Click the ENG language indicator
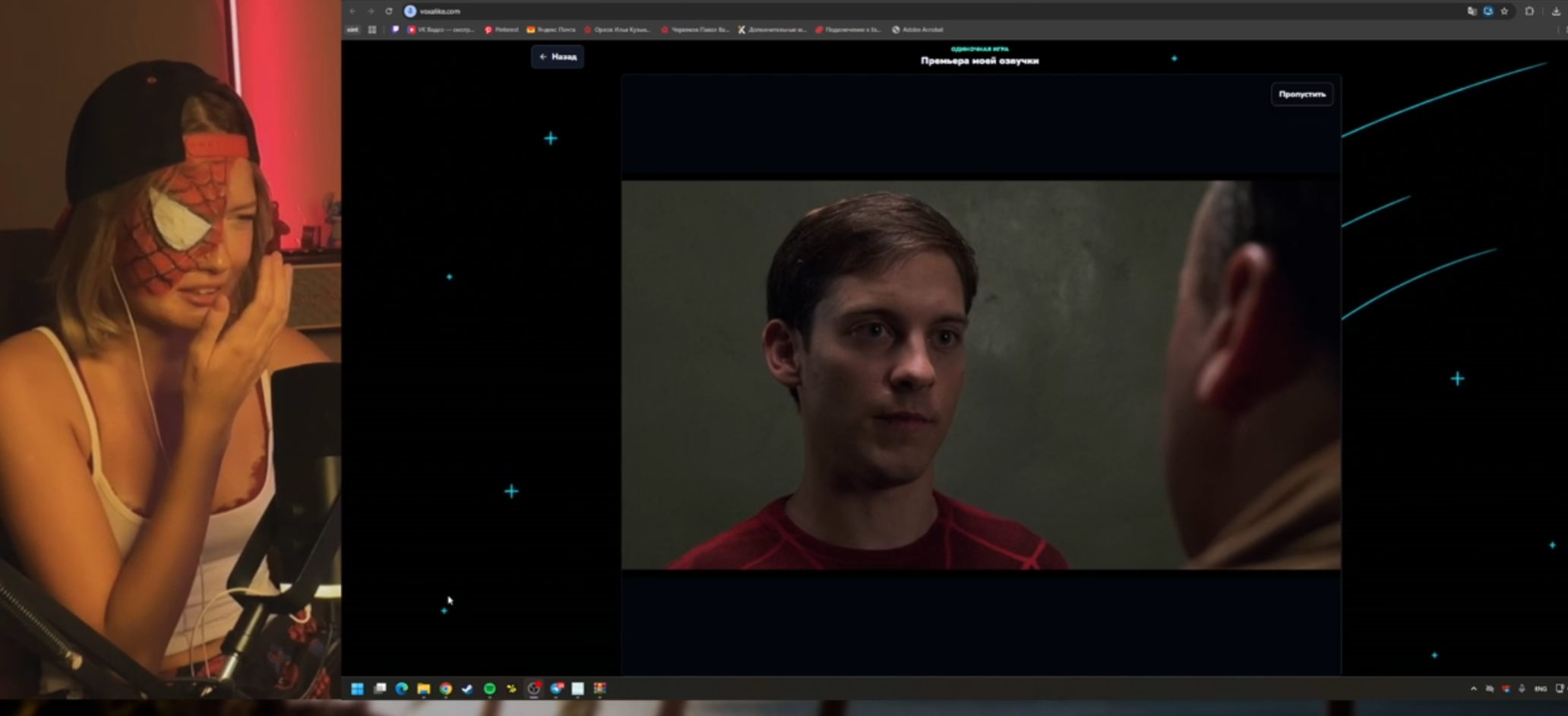 1540,689
